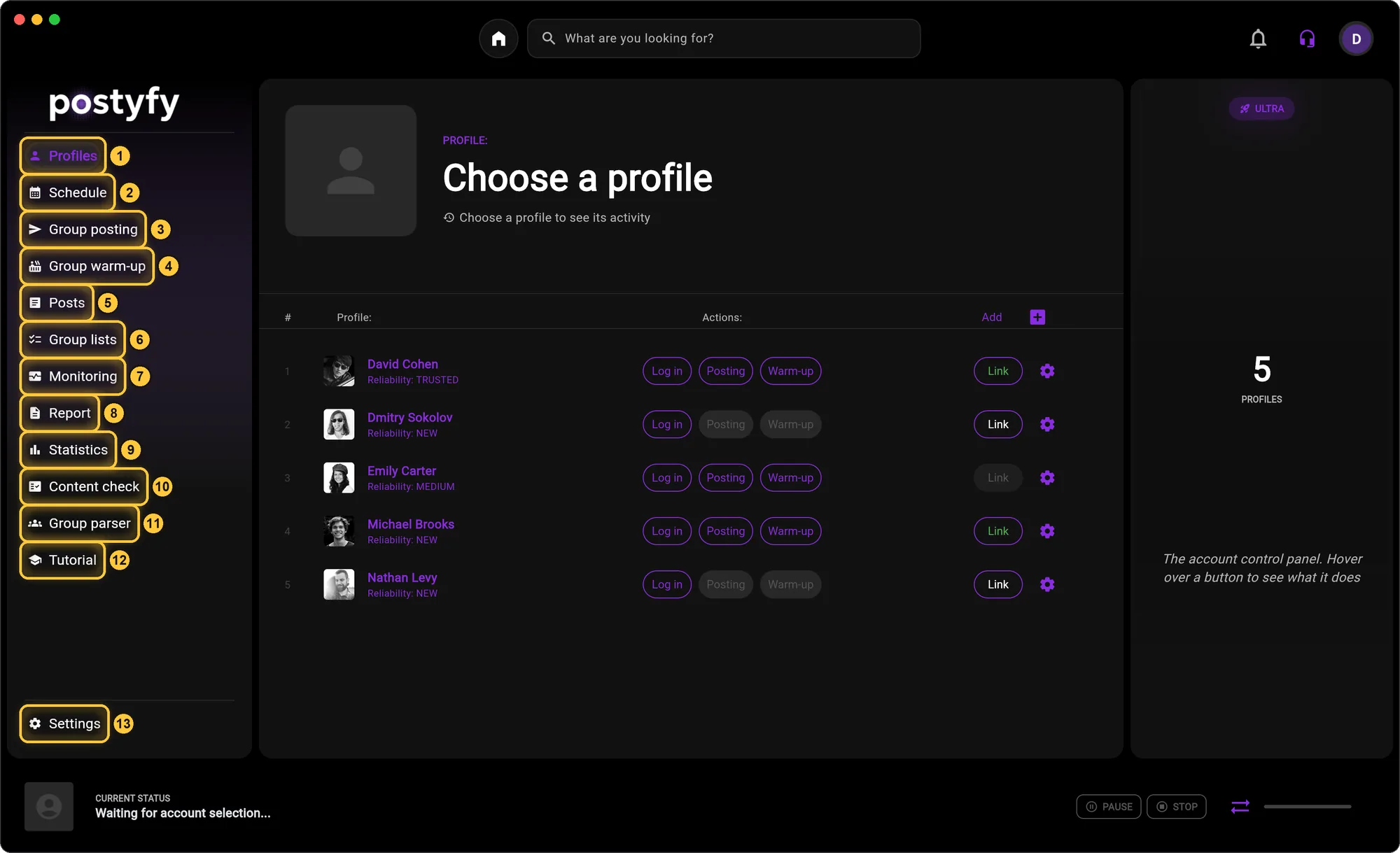Open notifications bell icon

click(x=1258, y=38)
